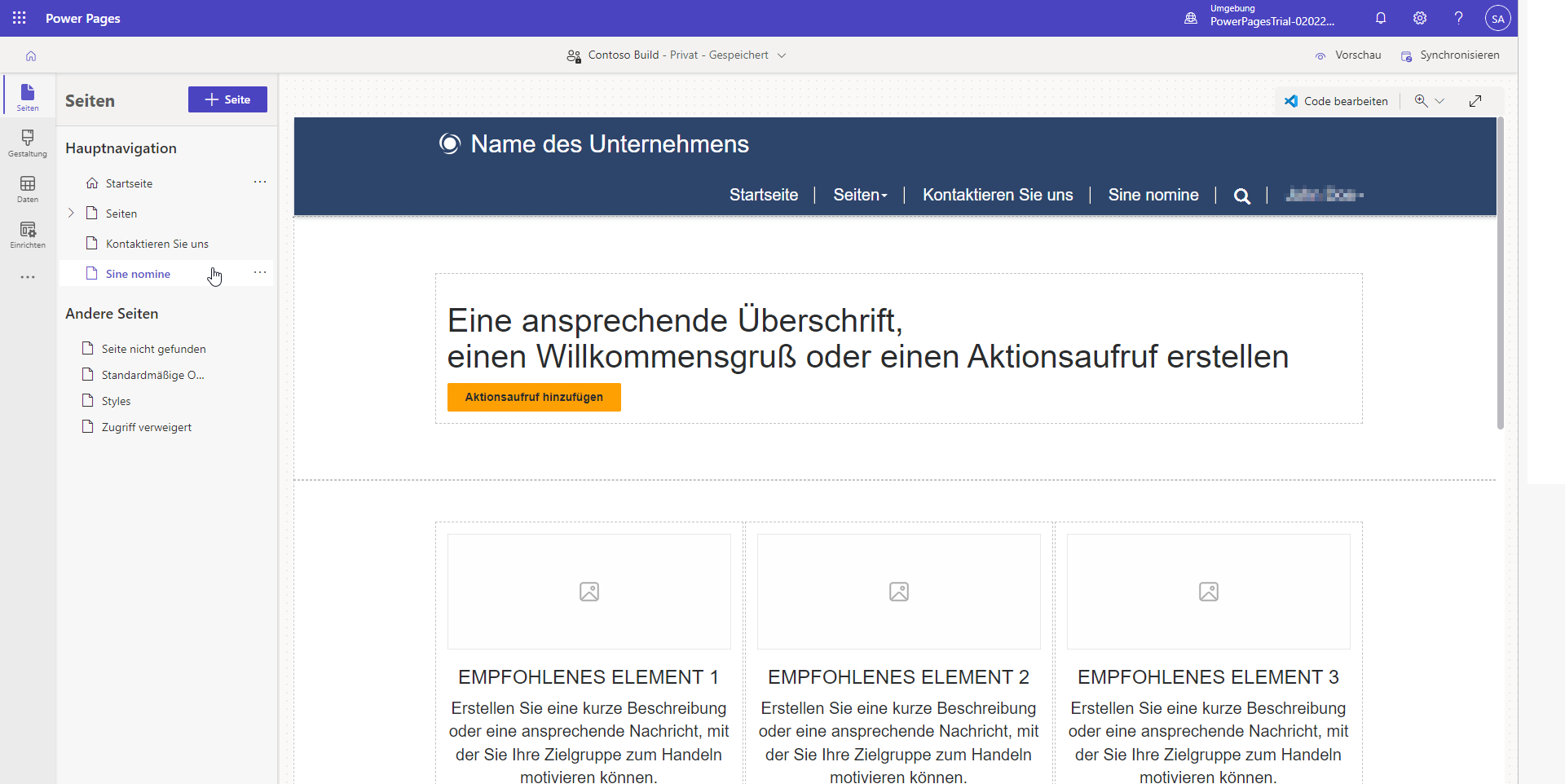Expand the Seiten tree item chevron
Image resolution: width=1565 pixels, height=784 pixels.
coord(71,213)
